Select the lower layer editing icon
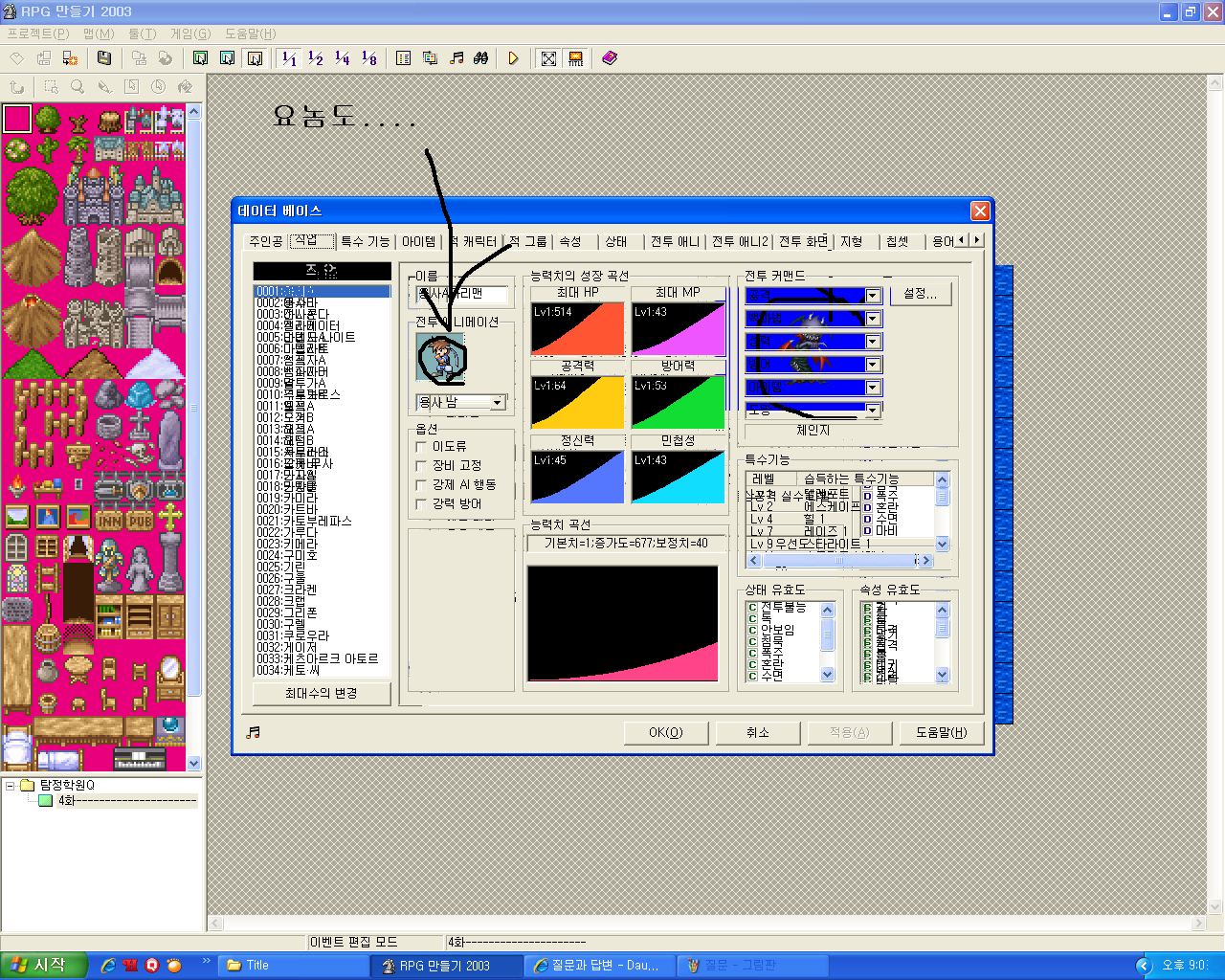Screen dimensions: 1225x980 pos(200,58)
